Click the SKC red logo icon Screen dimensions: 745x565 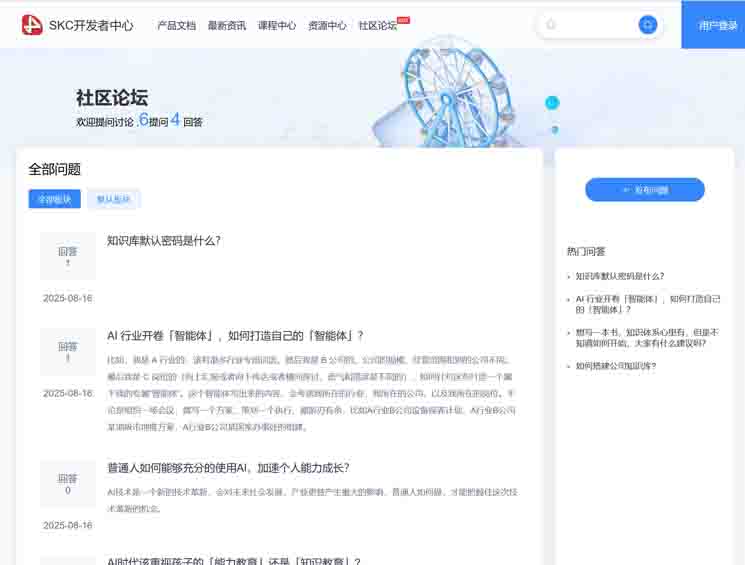[32, 25]
